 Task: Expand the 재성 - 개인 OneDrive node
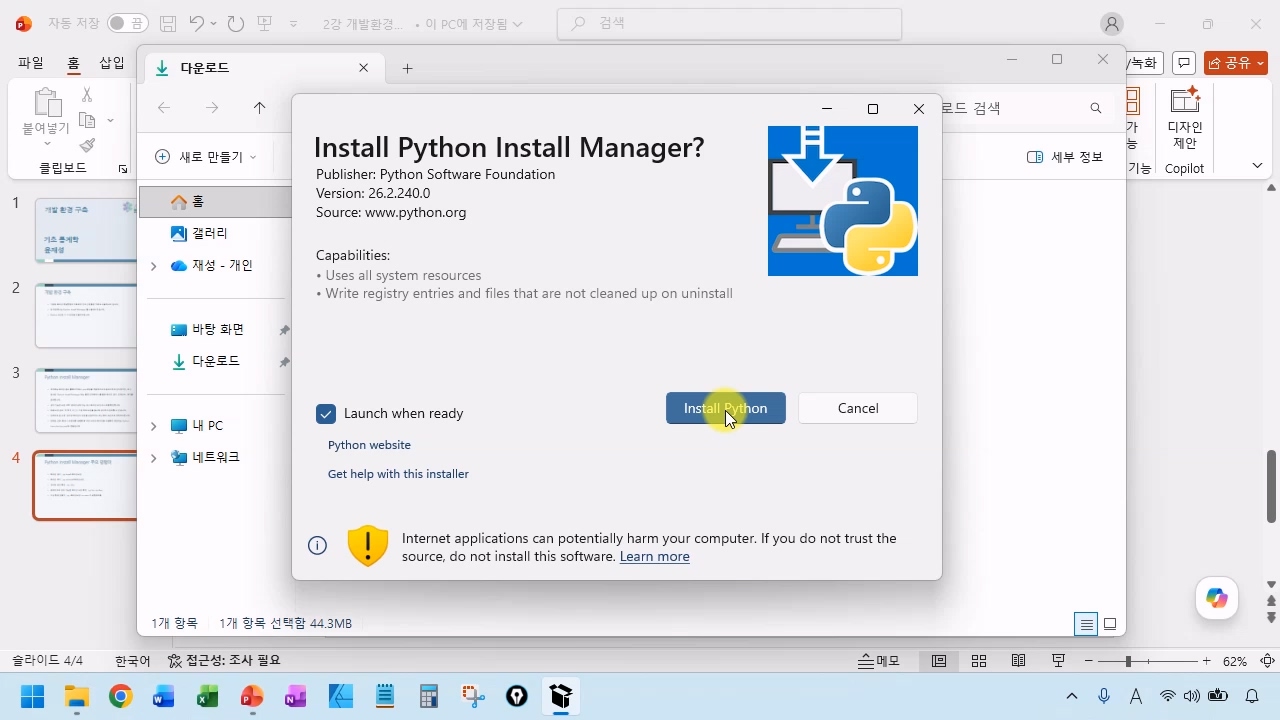153,266
